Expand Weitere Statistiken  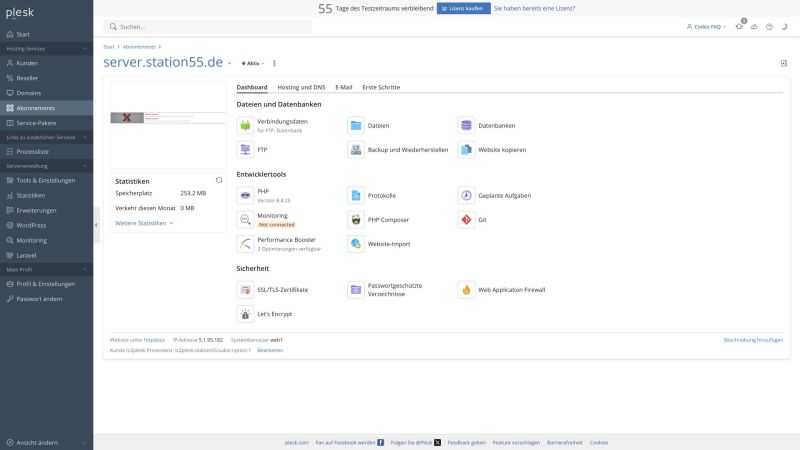(144, 223)
